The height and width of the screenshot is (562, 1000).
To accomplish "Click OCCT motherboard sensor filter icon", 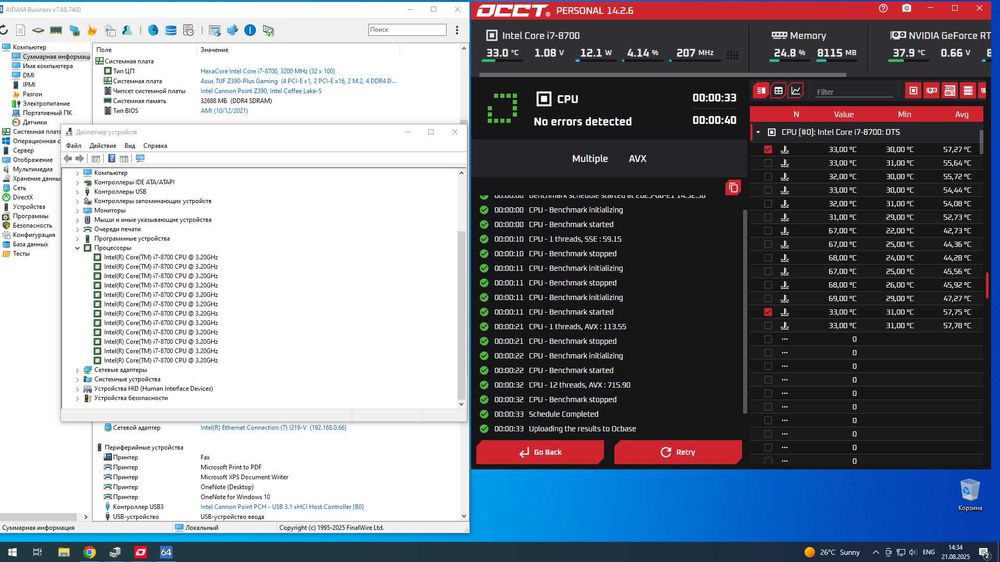I will (950, 91).
